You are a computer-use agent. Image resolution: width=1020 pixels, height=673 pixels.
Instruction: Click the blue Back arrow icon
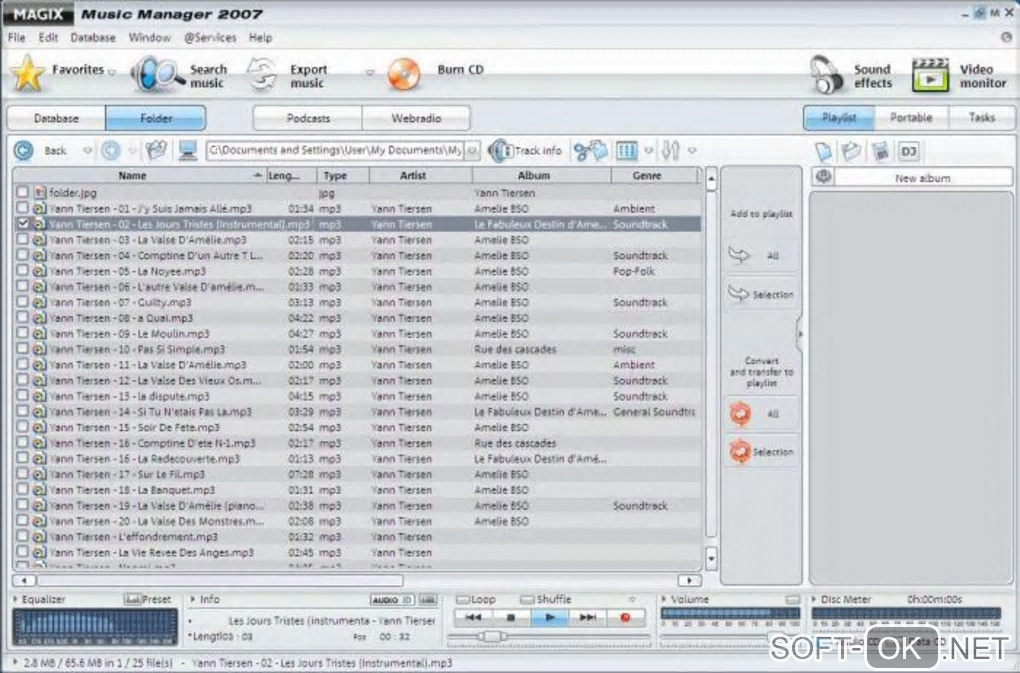[23, 150]
